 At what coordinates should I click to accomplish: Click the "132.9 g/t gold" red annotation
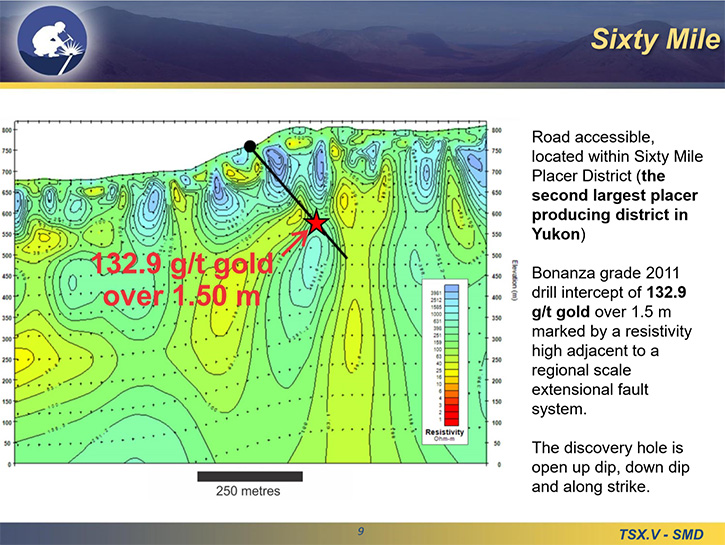(x=182, y=263)
